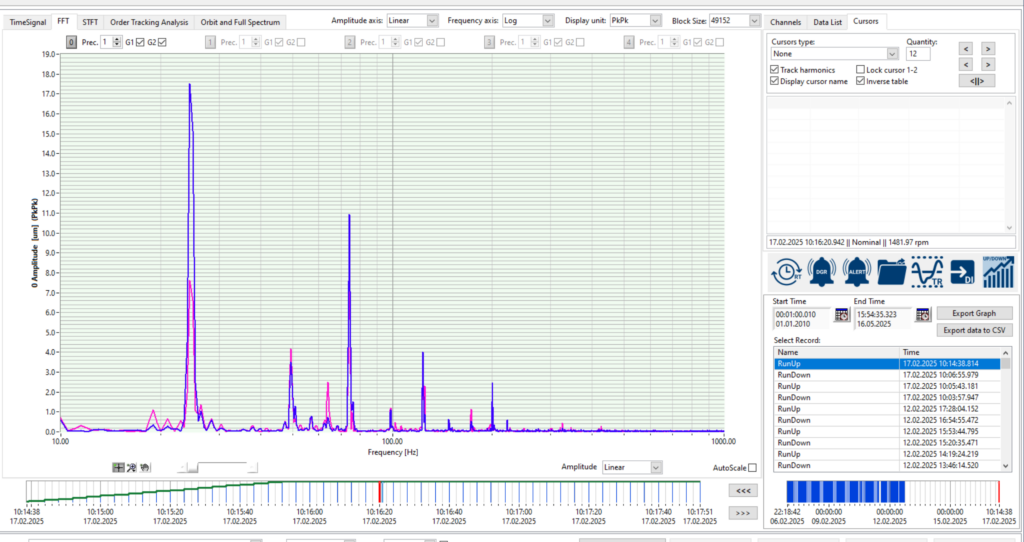Switch to the Channels tab
Screen dimensions: 1024x542
(x=786, y=22)
